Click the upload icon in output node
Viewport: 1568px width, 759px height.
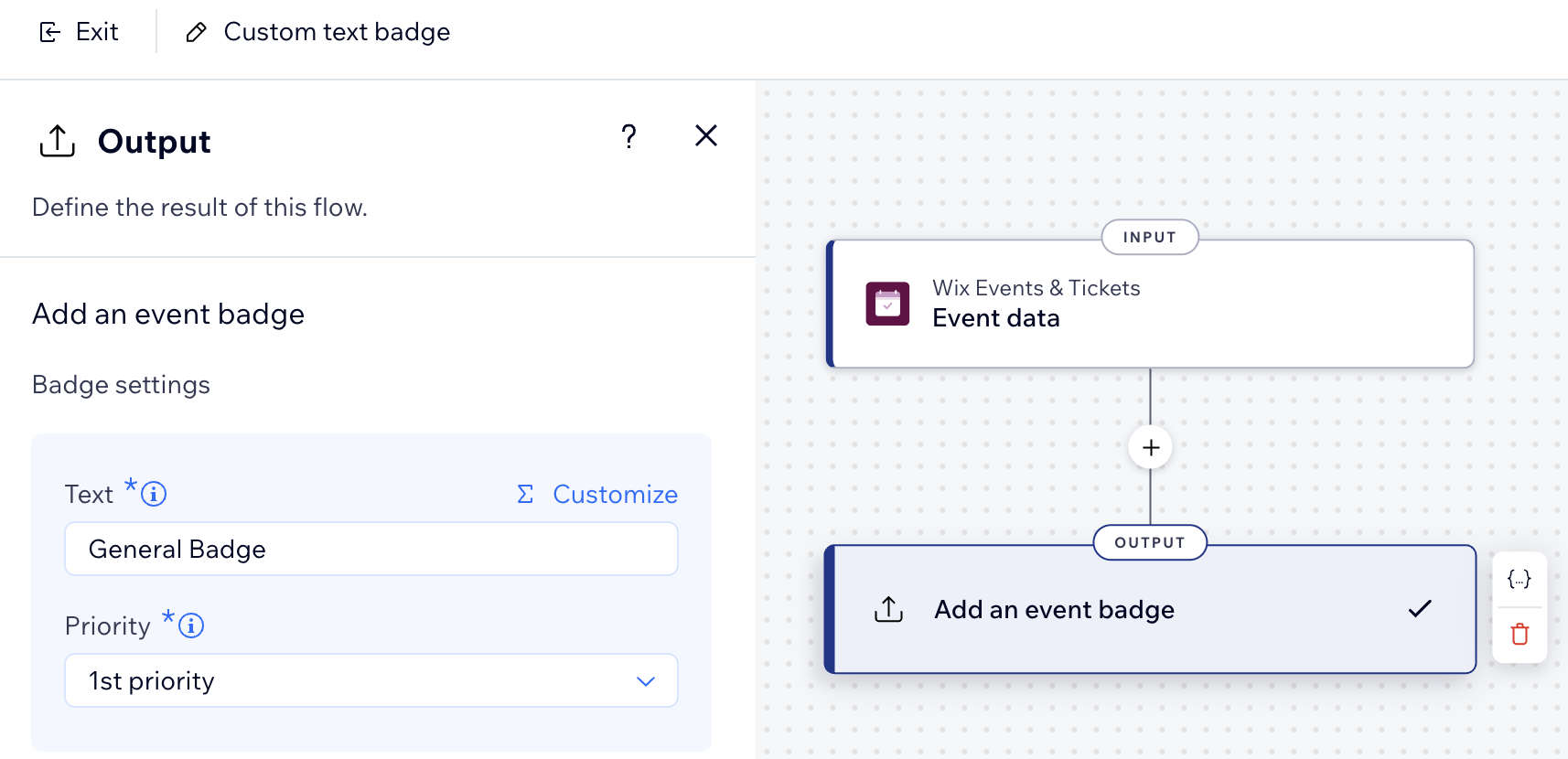point(888,609)
